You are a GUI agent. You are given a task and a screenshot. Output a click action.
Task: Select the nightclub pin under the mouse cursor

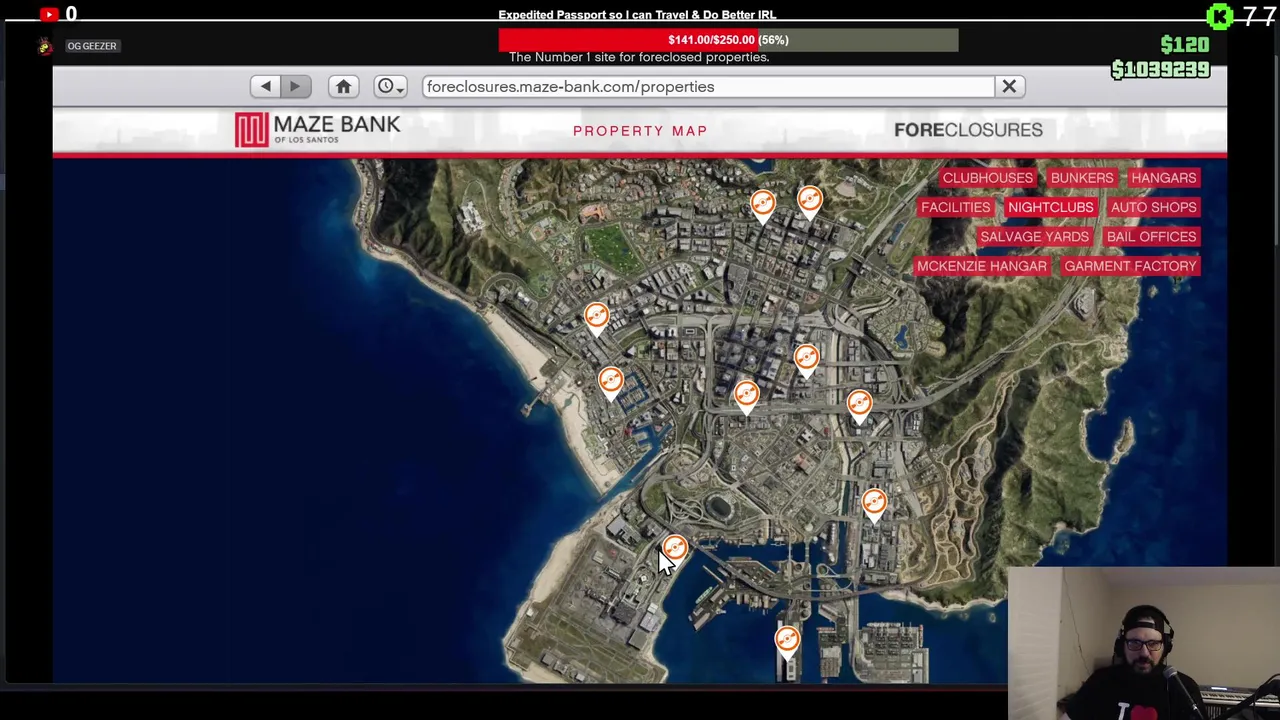[x=675, y=550]
